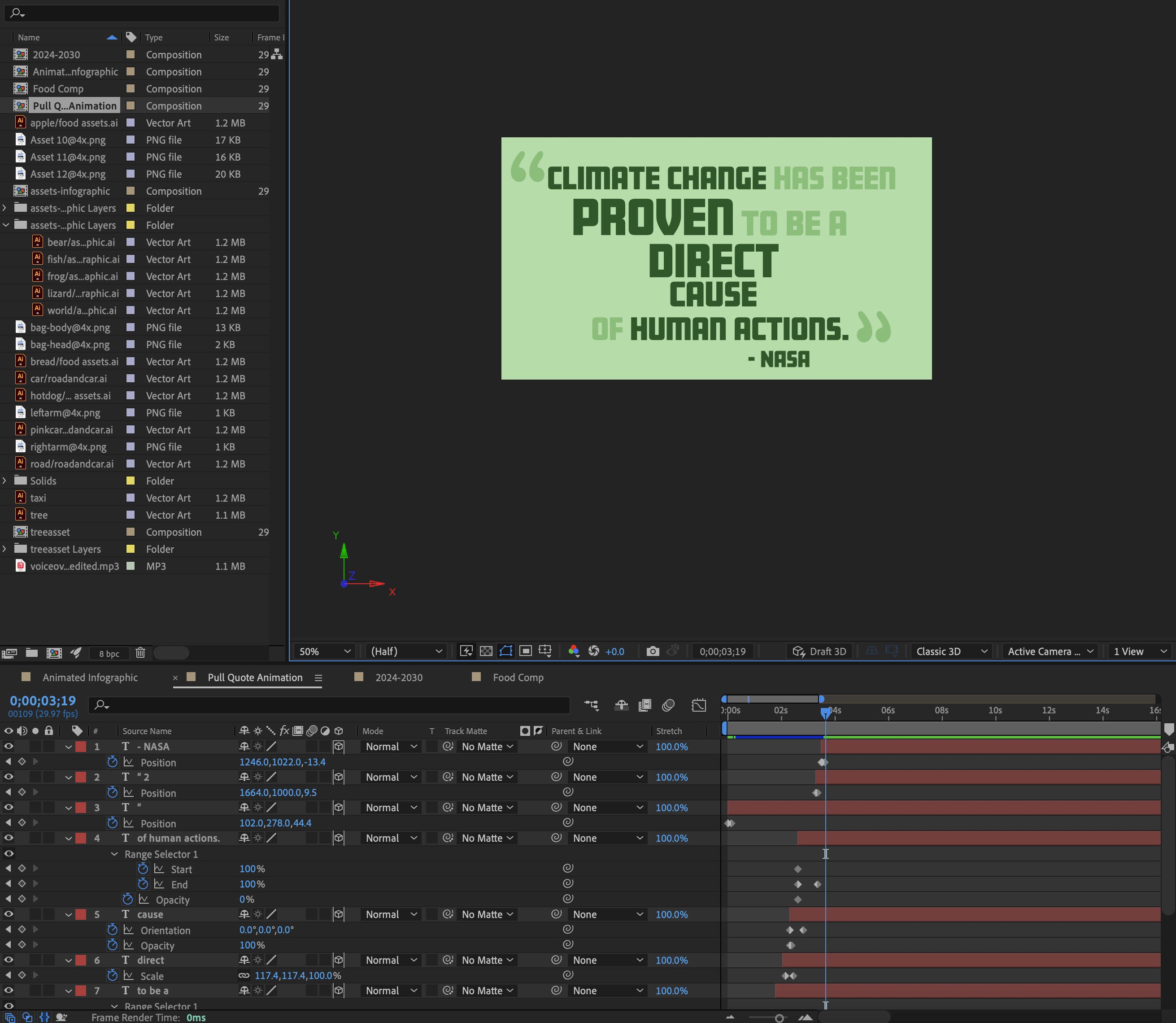Viewport: 1176px width, 1023px height.
Task: Toggle visibility of the 'cause' layer
Action: pyautogui.click(x=9, y=914)
